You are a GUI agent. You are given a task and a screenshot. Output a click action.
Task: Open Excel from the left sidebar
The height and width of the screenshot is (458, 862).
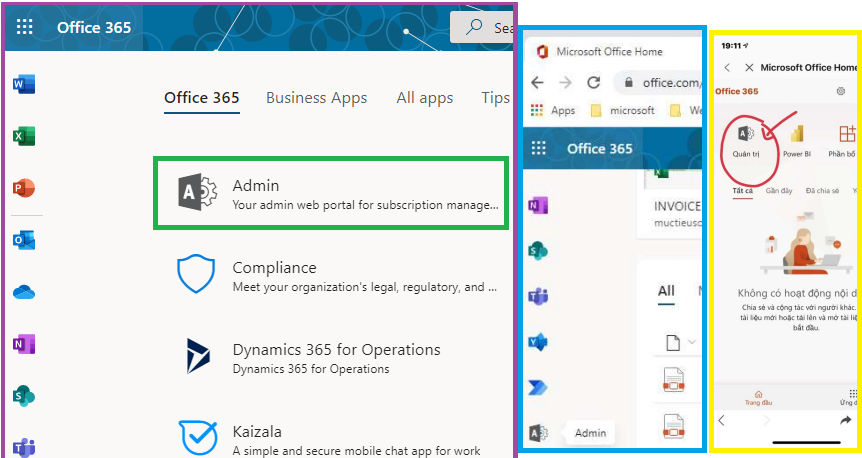24,136
